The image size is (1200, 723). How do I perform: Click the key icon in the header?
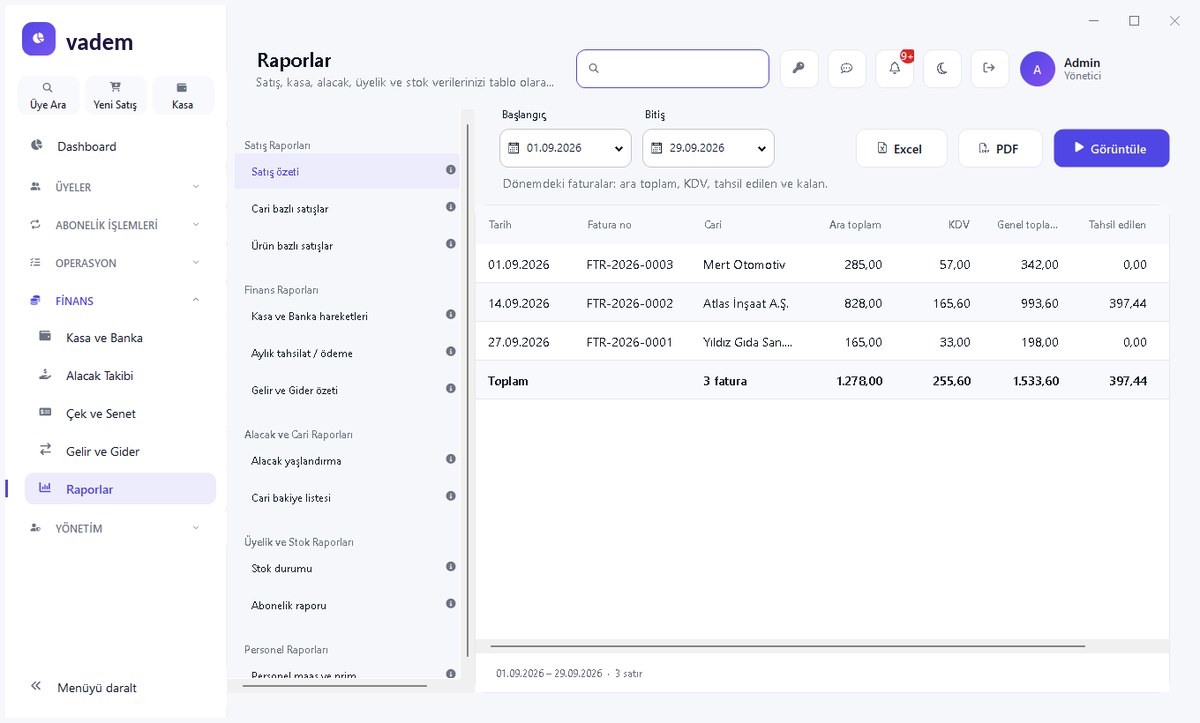tap(799, 68)
